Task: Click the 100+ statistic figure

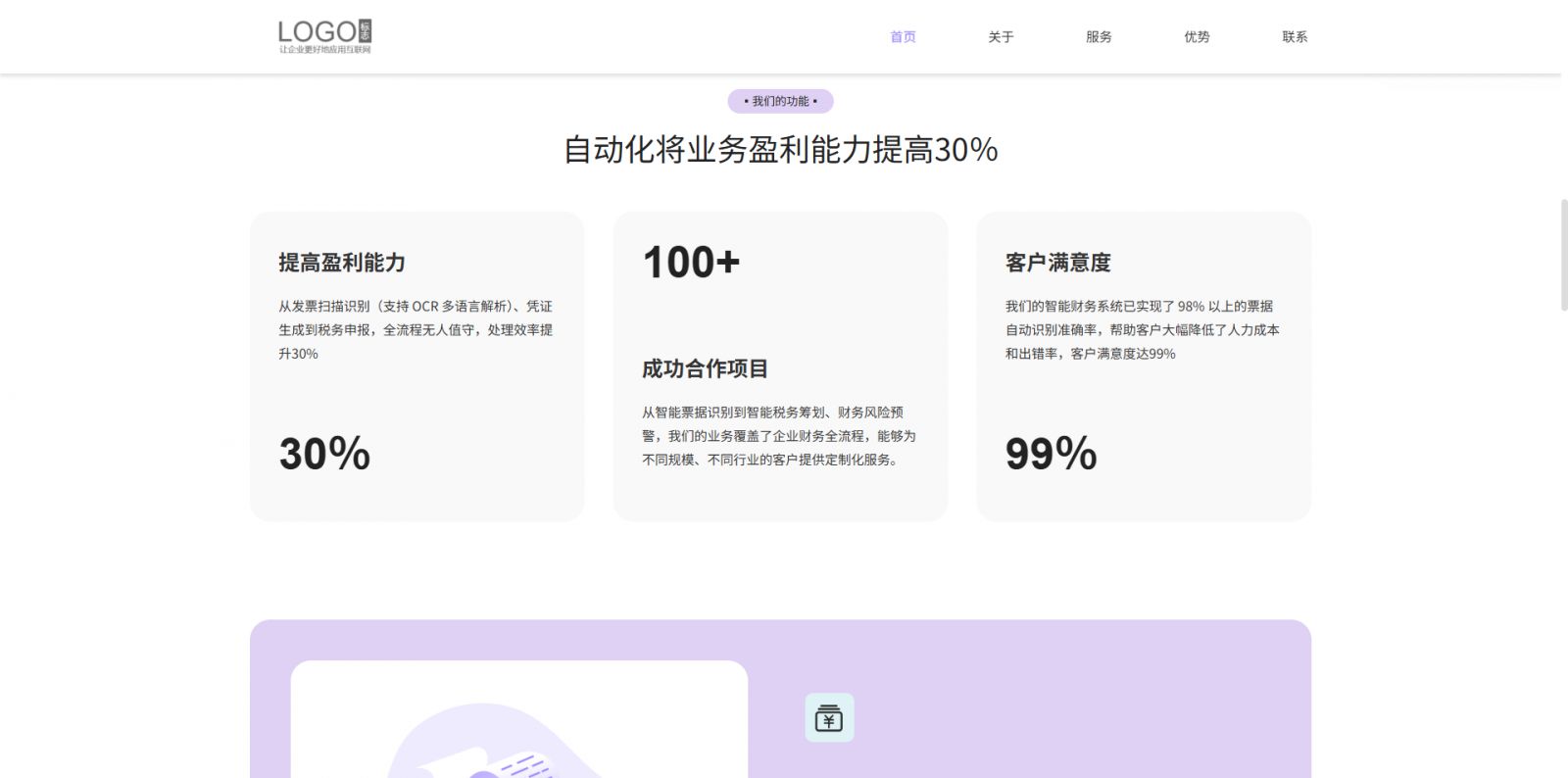Action: 691,263
